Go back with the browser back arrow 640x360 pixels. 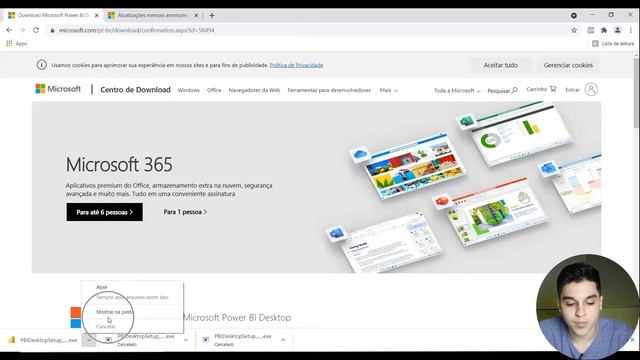(x=9, y=30)
